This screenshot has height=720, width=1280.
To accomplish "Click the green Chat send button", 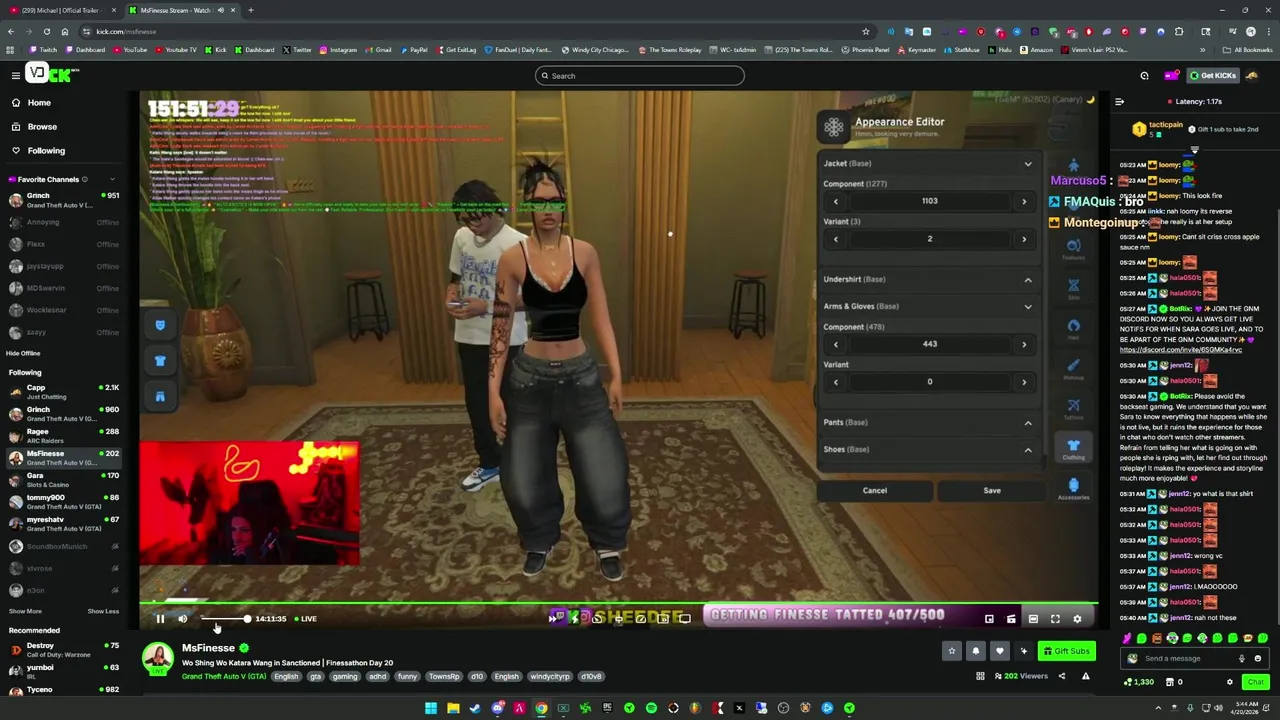I will point(1255,682).
